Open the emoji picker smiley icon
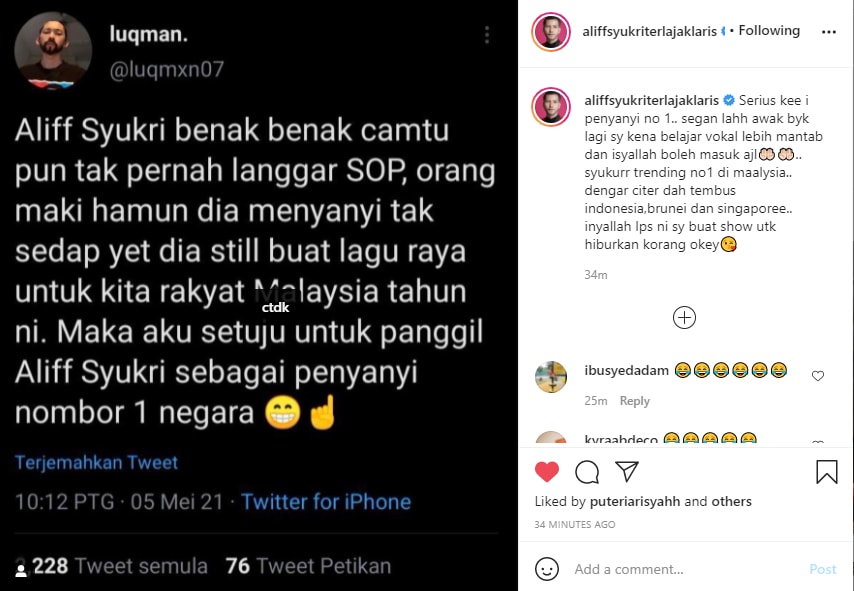 click(547, 569)
